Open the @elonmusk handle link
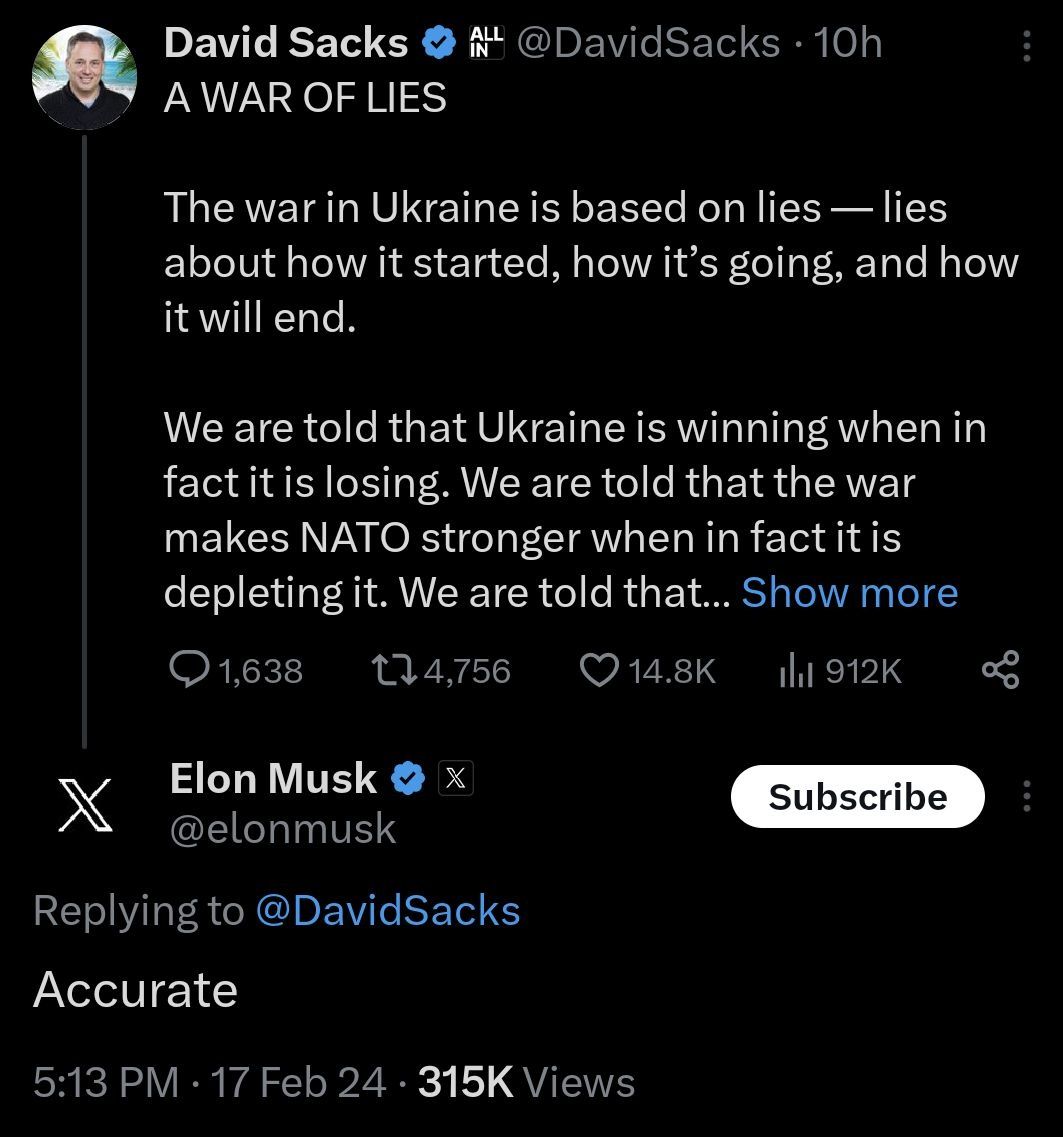This screenshot has height=1137, width=1063. point(283,829)
